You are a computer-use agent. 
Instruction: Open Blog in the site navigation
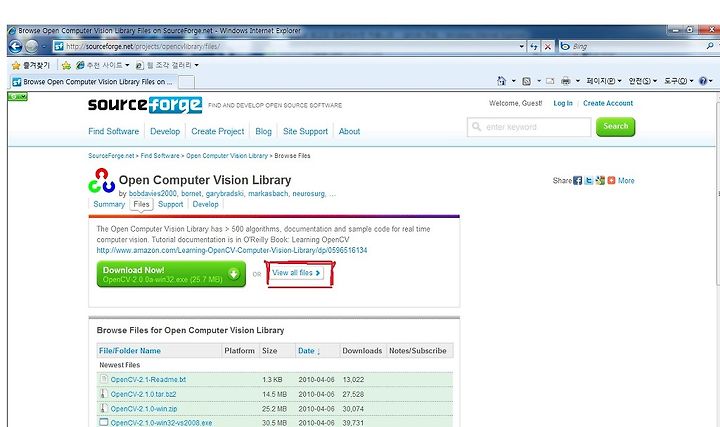264,131
